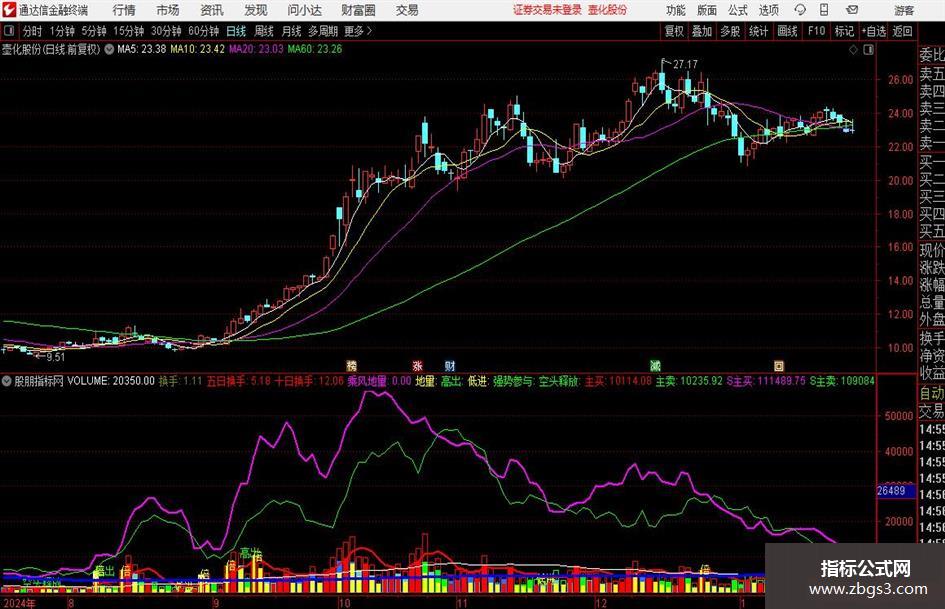Open the 发现 menu
Viewport: 945px width, 609px height.
(x=256, y=10)
